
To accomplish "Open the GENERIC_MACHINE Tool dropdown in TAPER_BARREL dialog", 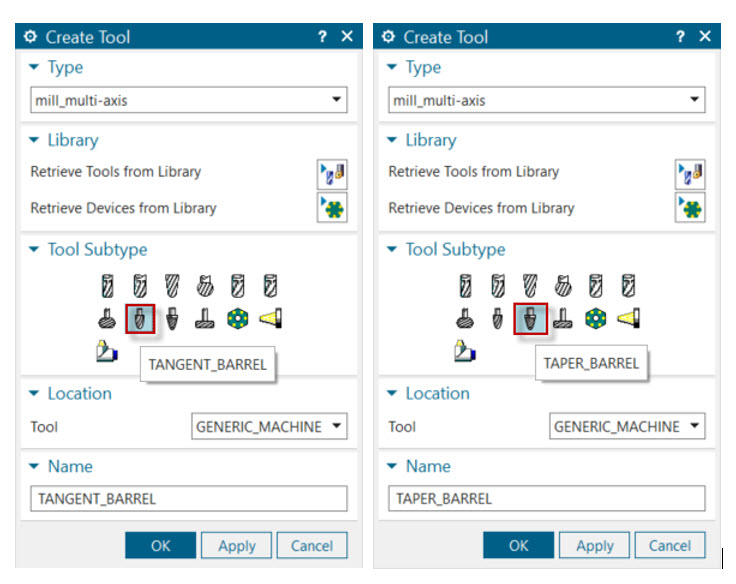I will (627, 427).
